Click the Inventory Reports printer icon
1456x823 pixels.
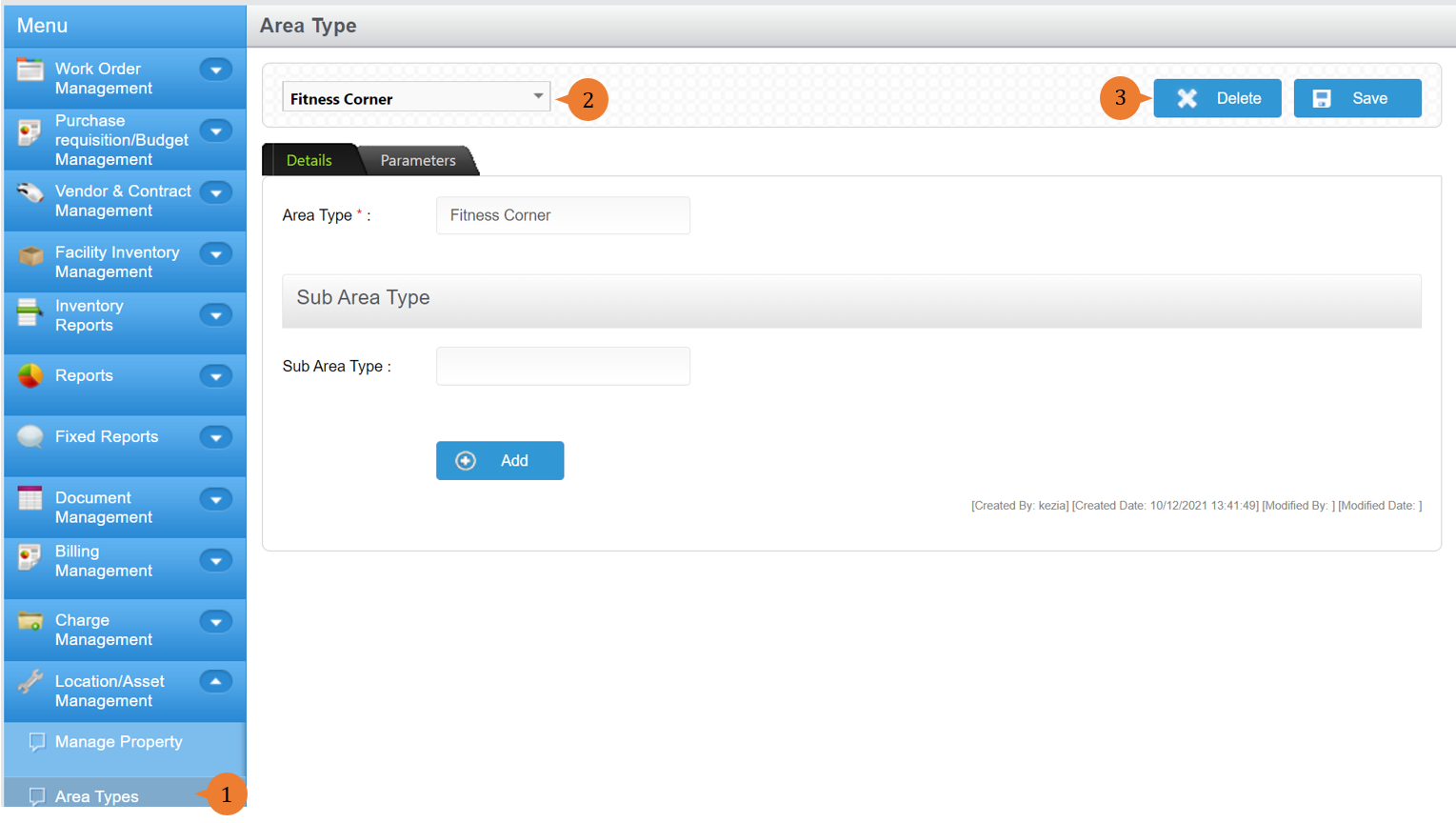[x=30, y=312]
